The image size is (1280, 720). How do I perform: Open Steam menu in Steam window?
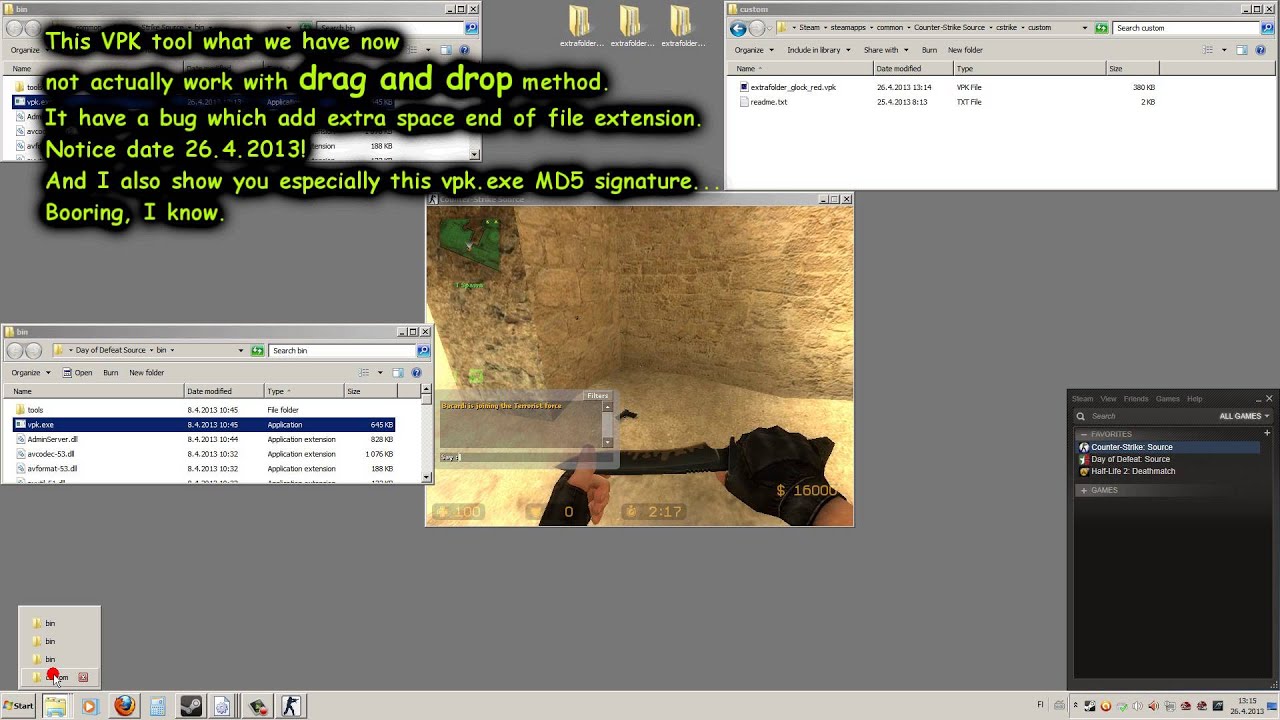[1082, 399]
